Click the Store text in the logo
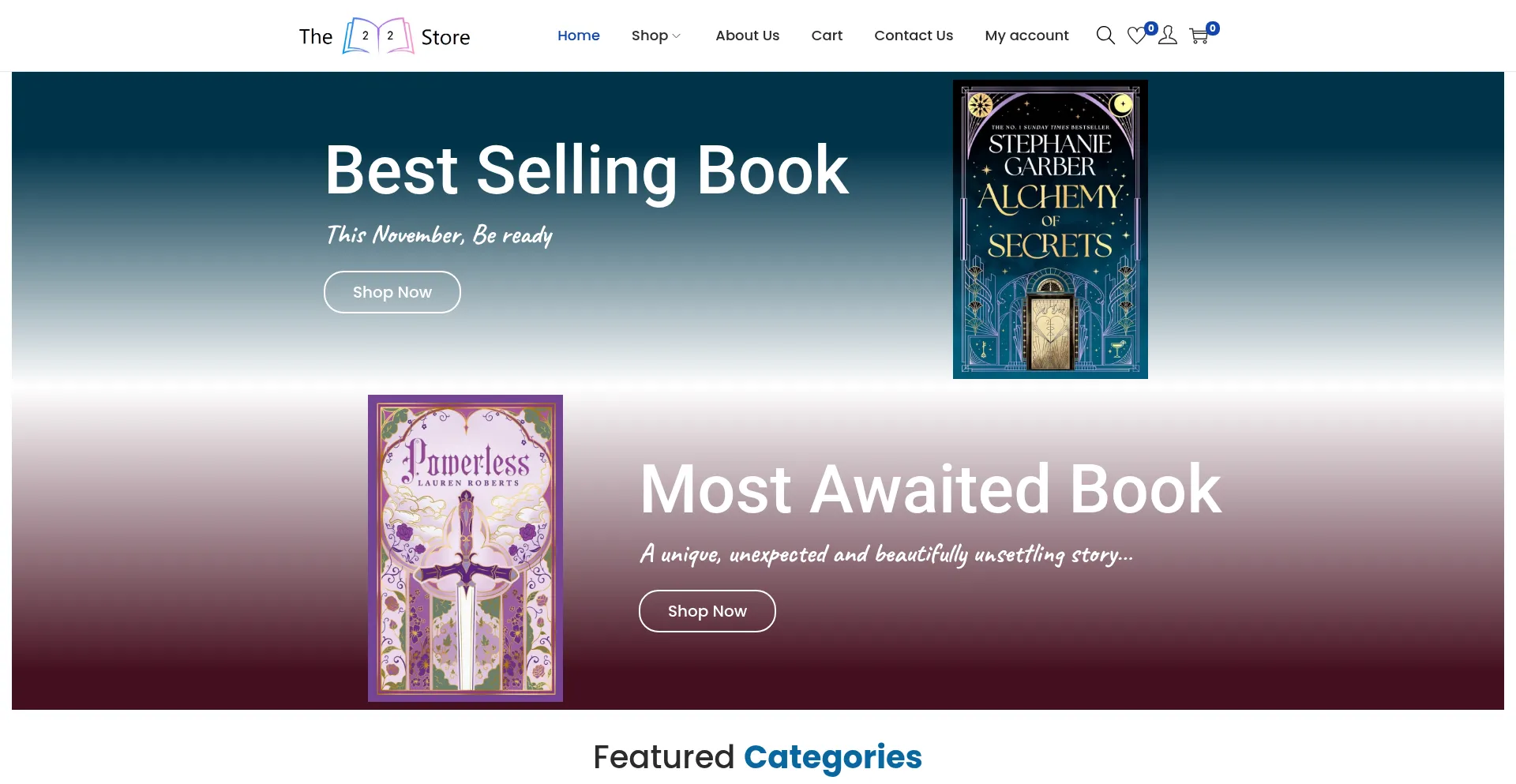 point(445,37)
